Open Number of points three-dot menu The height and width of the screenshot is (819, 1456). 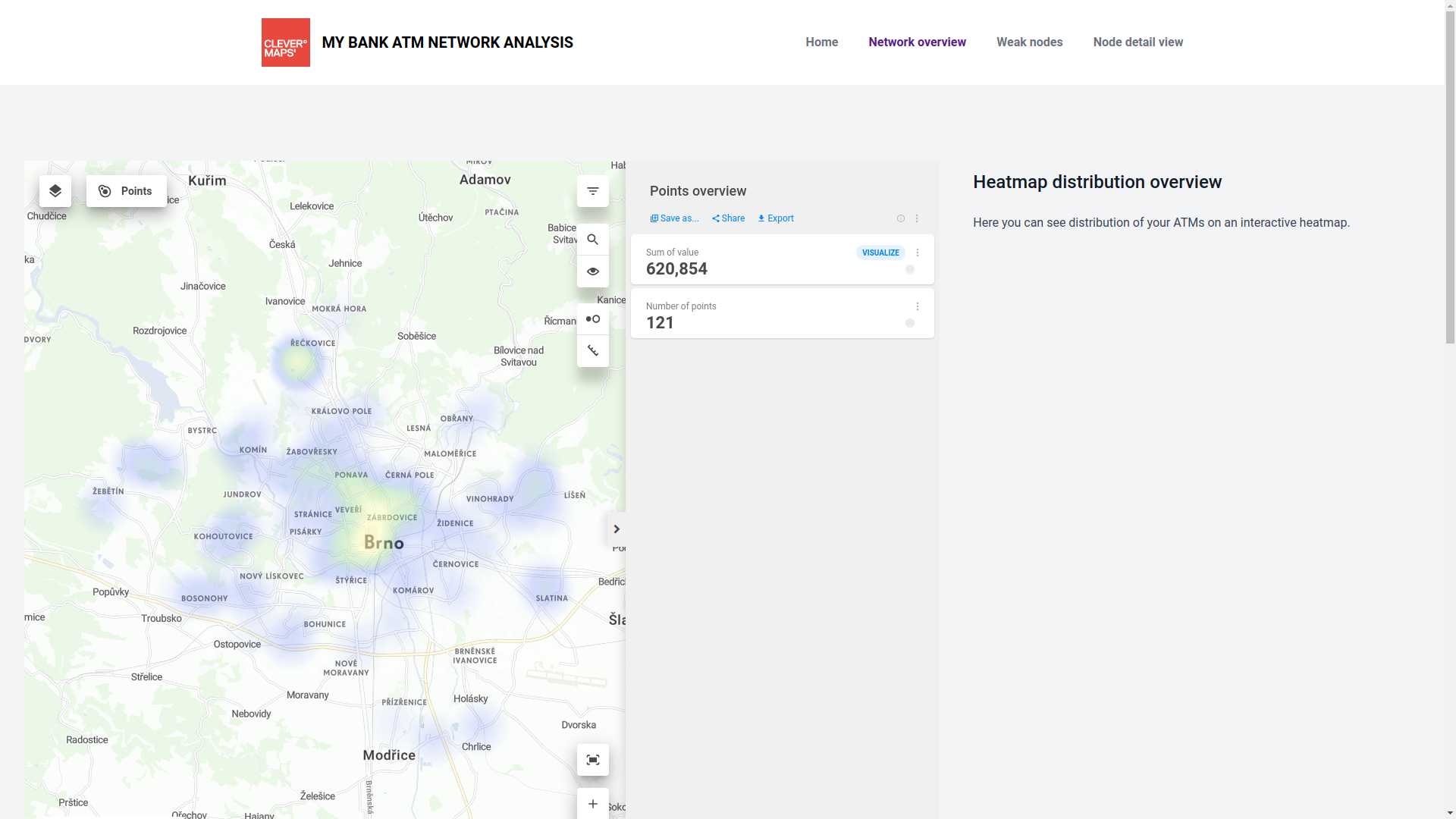tap(918, 306)
